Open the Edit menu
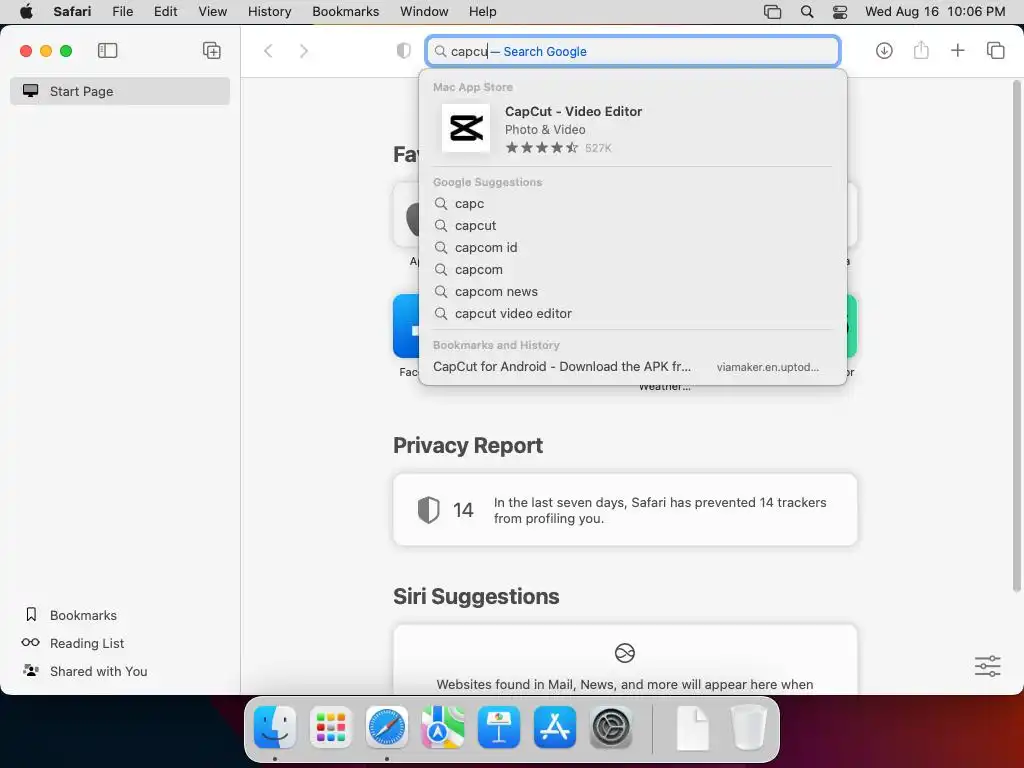This screenshot has height=768, width=1024. [166, 12]
